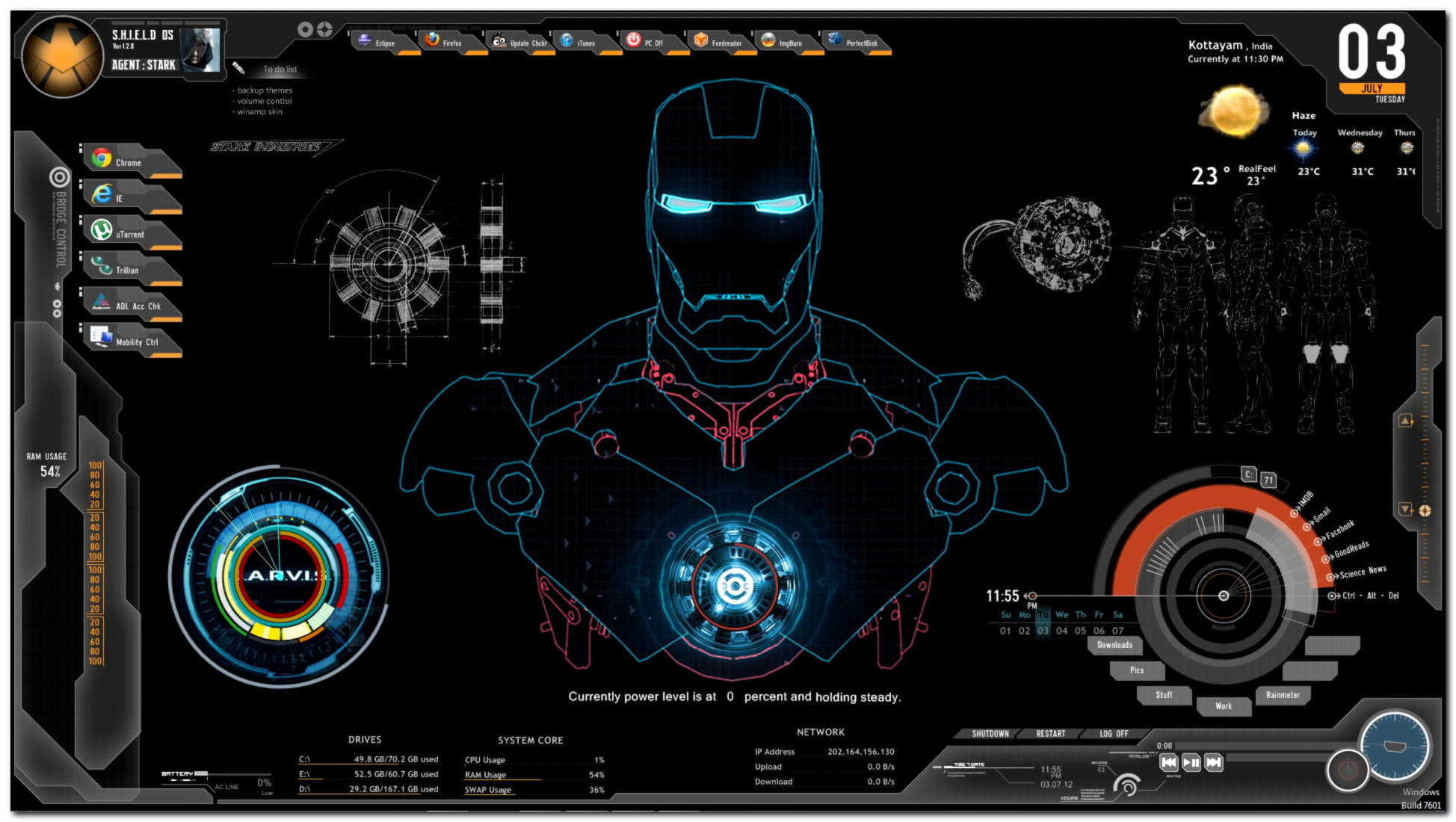Click the J.A.R.V.I.S circular gauge
Screen dimensions: 1456x822
pos(280,575)
